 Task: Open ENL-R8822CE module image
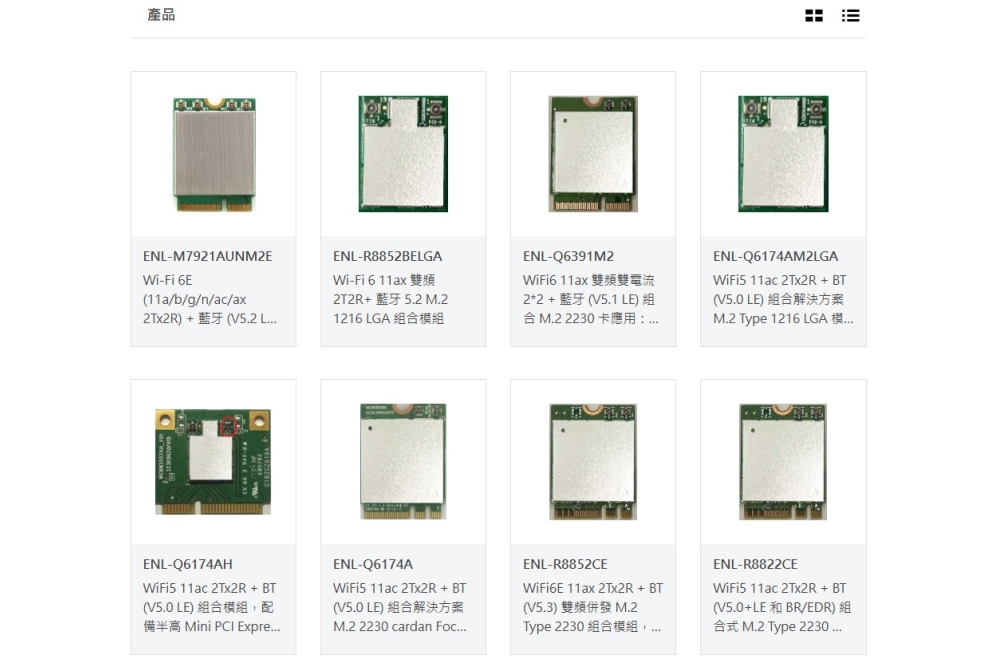pos(783,461)
